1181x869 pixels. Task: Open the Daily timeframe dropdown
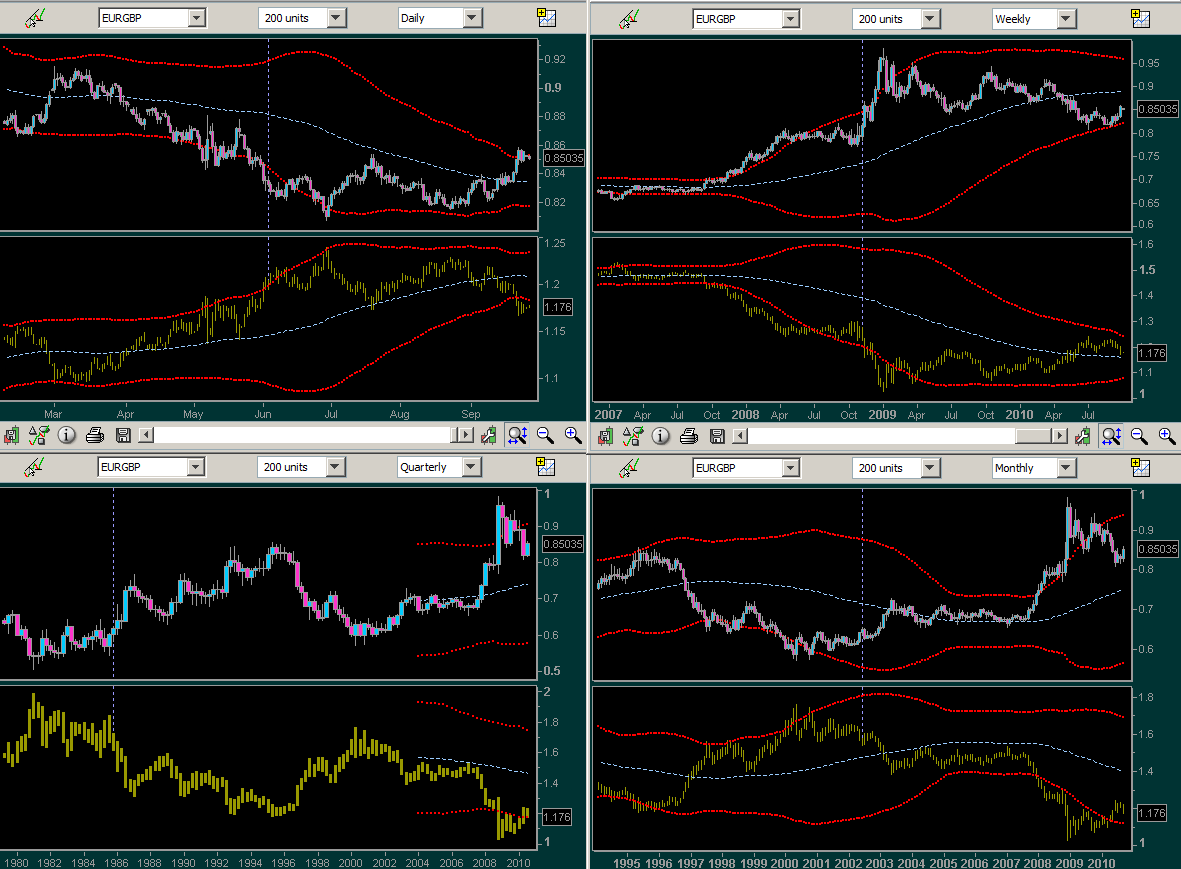pos(472,18)
